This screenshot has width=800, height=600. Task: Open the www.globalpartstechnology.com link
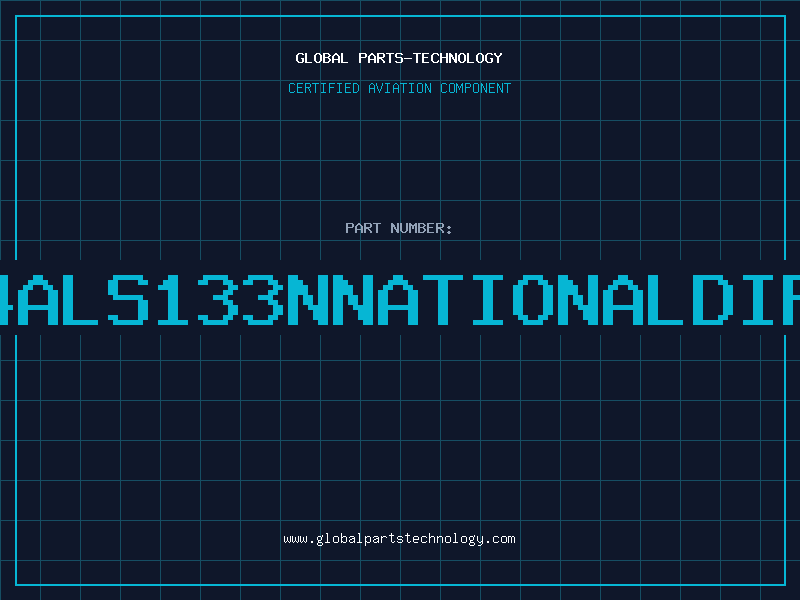[x=399, y=539]
